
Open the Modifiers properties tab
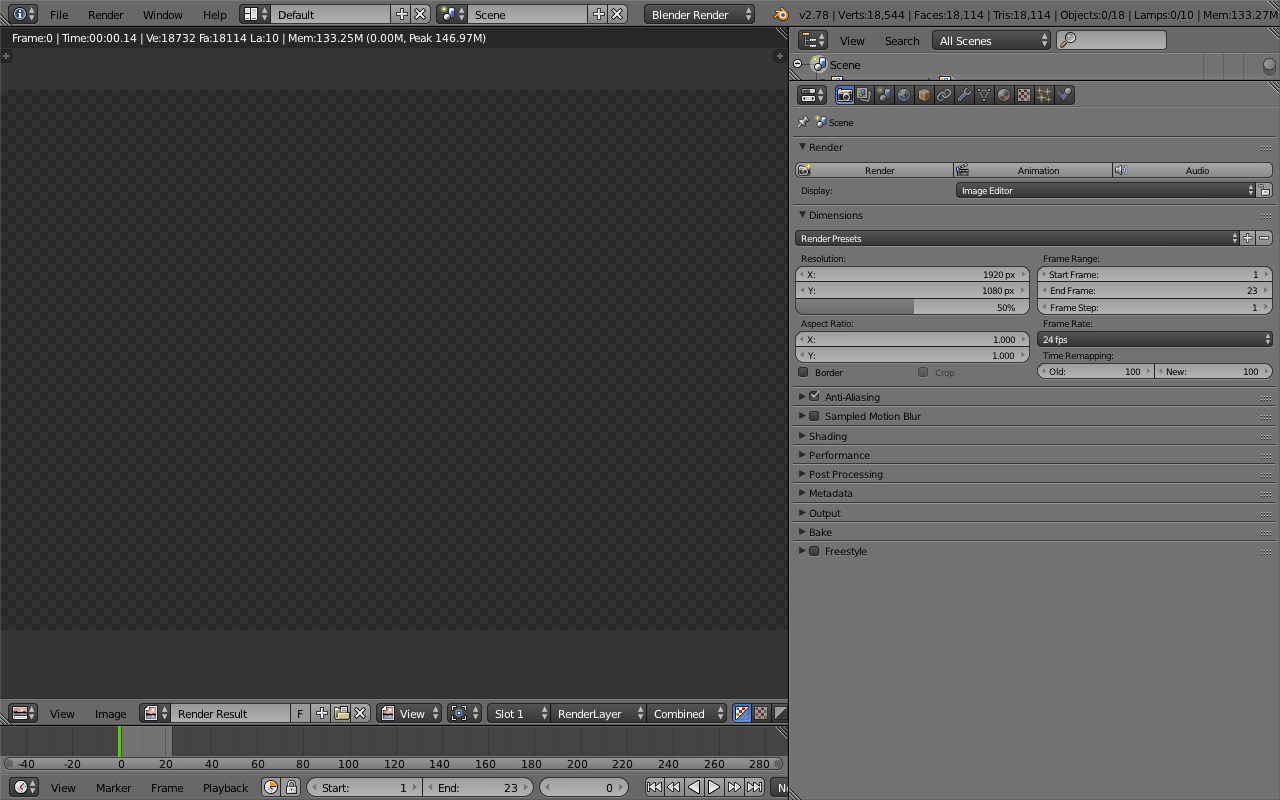[964, 94]
